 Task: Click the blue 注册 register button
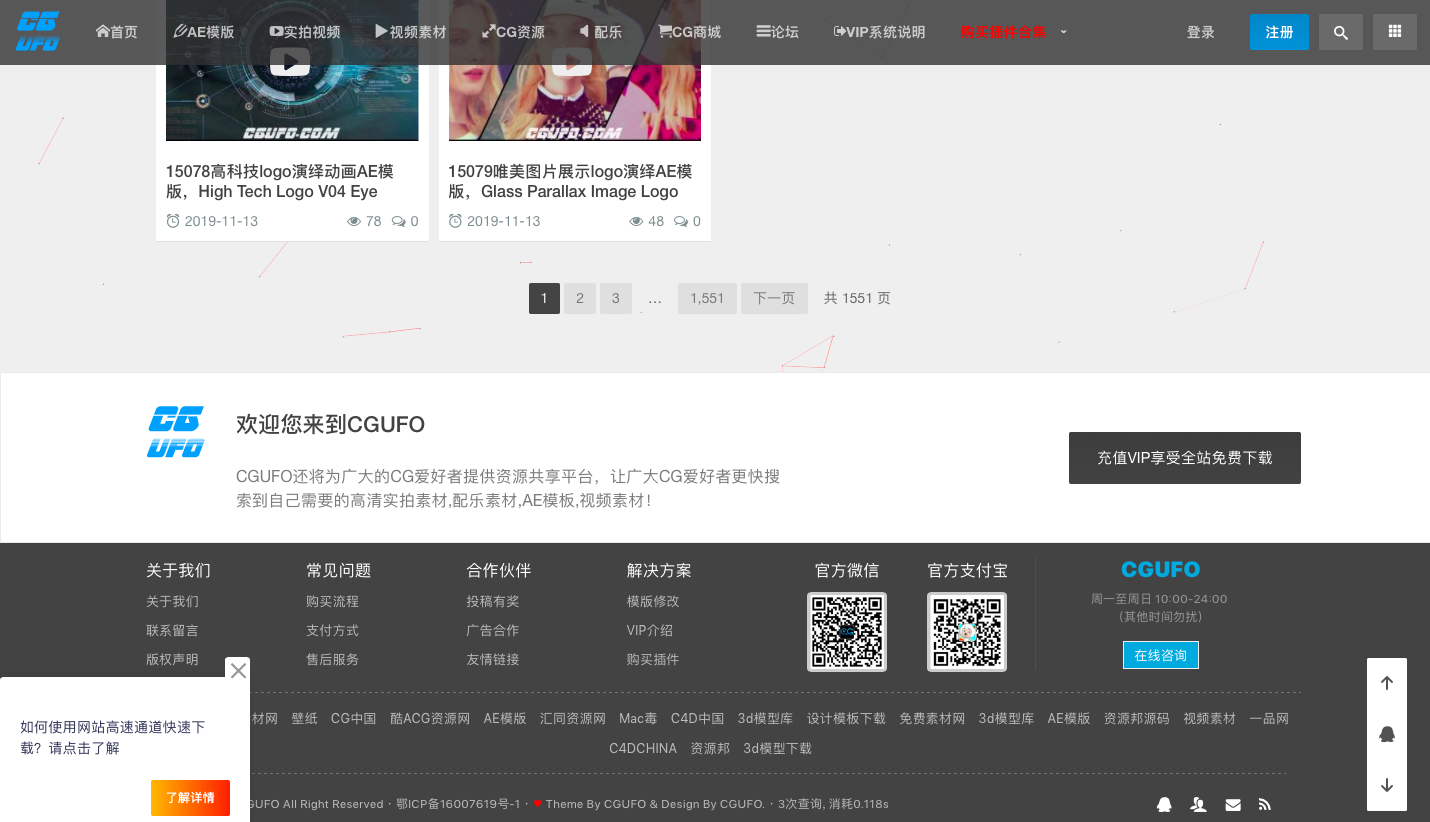1279,32
